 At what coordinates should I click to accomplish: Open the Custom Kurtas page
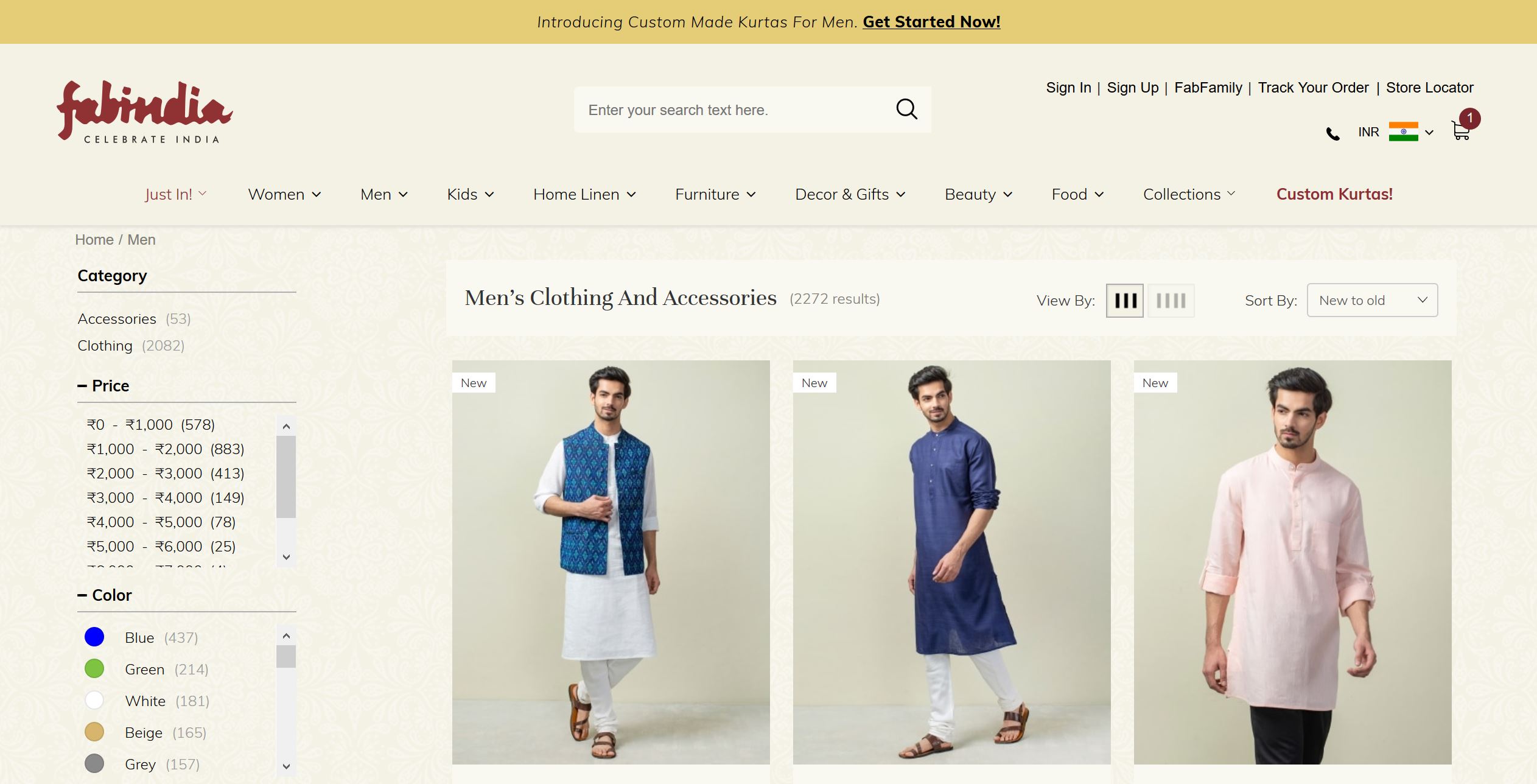[x=1334, y=194]
